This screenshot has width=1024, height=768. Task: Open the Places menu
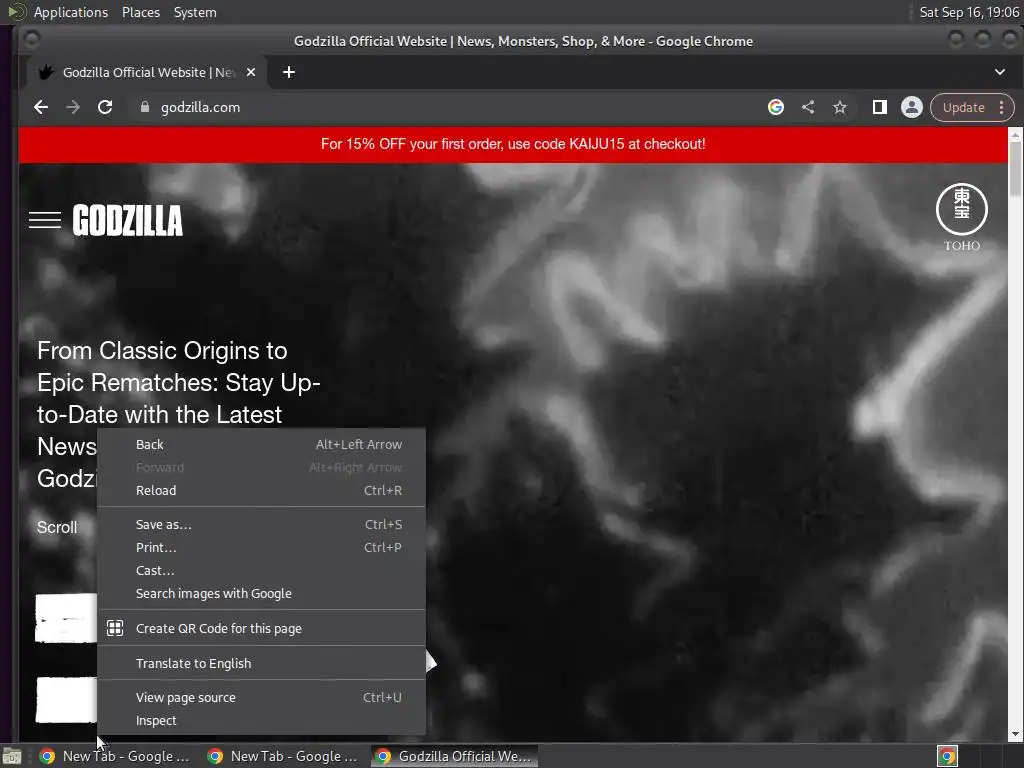[141, 12]
